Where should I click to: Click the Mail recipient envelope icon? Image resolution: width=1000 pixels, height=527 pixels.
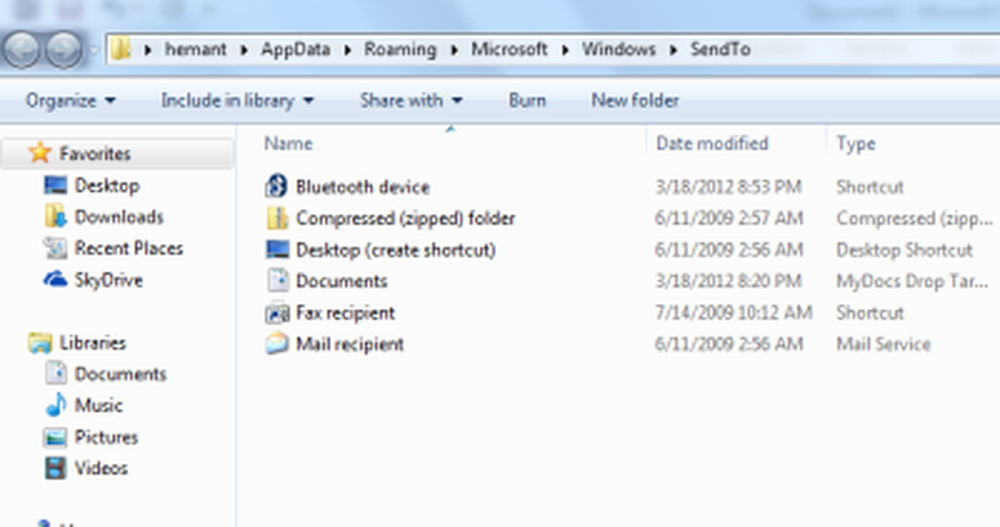[x=276, y=344]
